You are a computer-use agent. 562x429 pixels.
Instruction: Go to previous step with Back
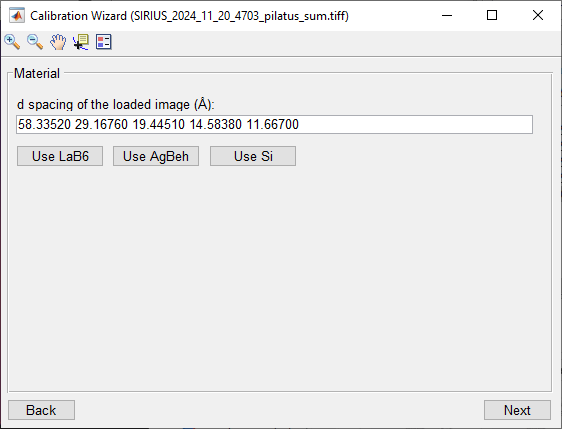(x=42, y=410)
